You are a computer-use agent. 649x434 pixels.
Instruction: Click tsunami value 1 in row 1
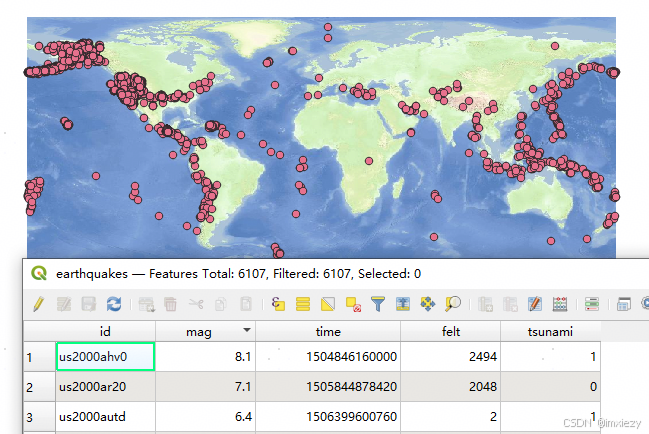[x=593, y=357]
